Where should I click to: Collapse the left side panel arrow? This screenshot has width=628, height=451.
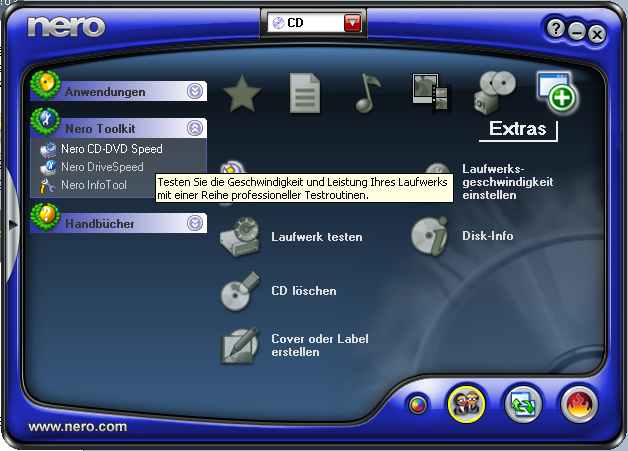pyautogui.click(x=12, y=224)
